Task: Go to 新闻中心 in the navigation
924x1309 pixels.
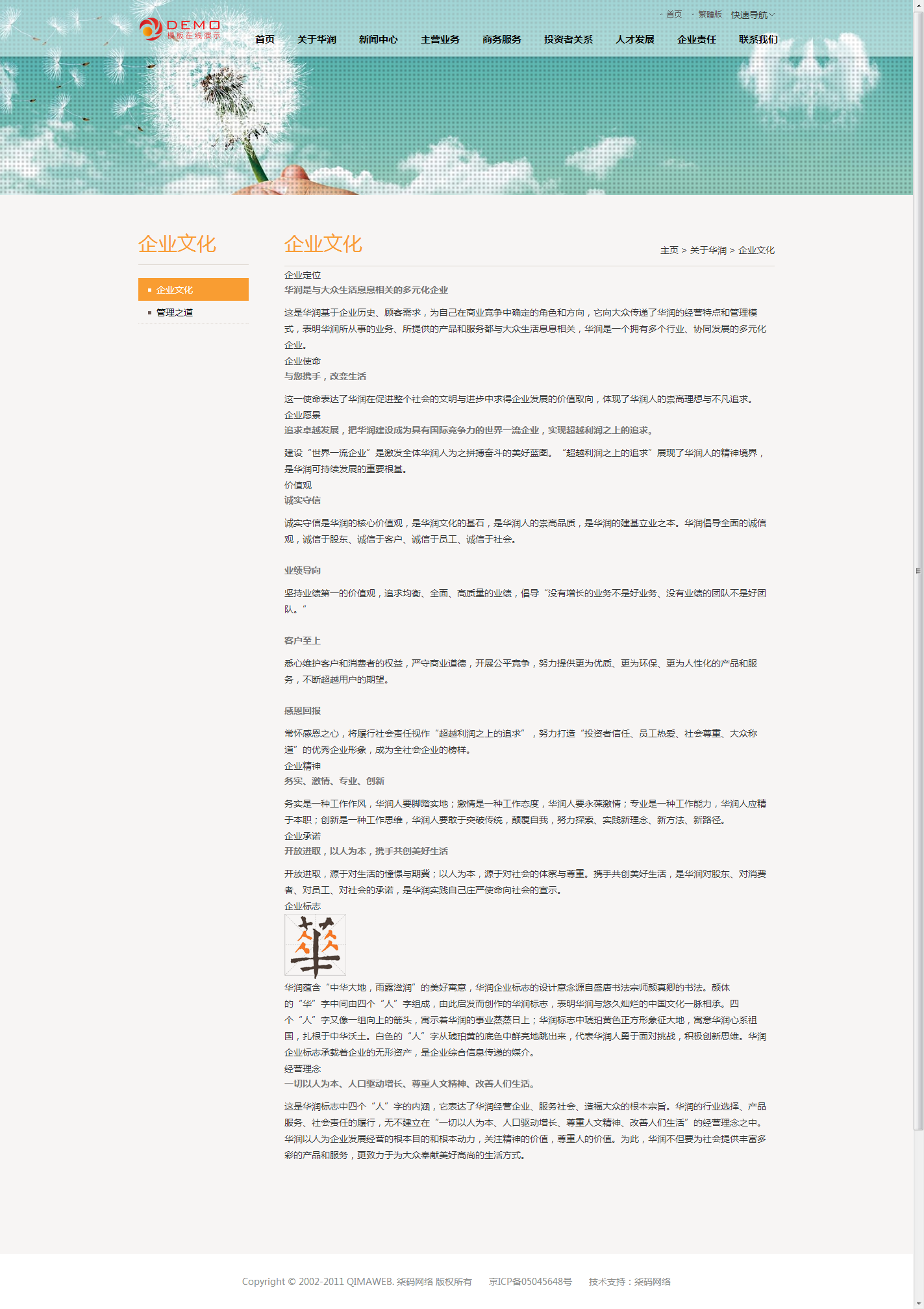Action: (379, 40)
